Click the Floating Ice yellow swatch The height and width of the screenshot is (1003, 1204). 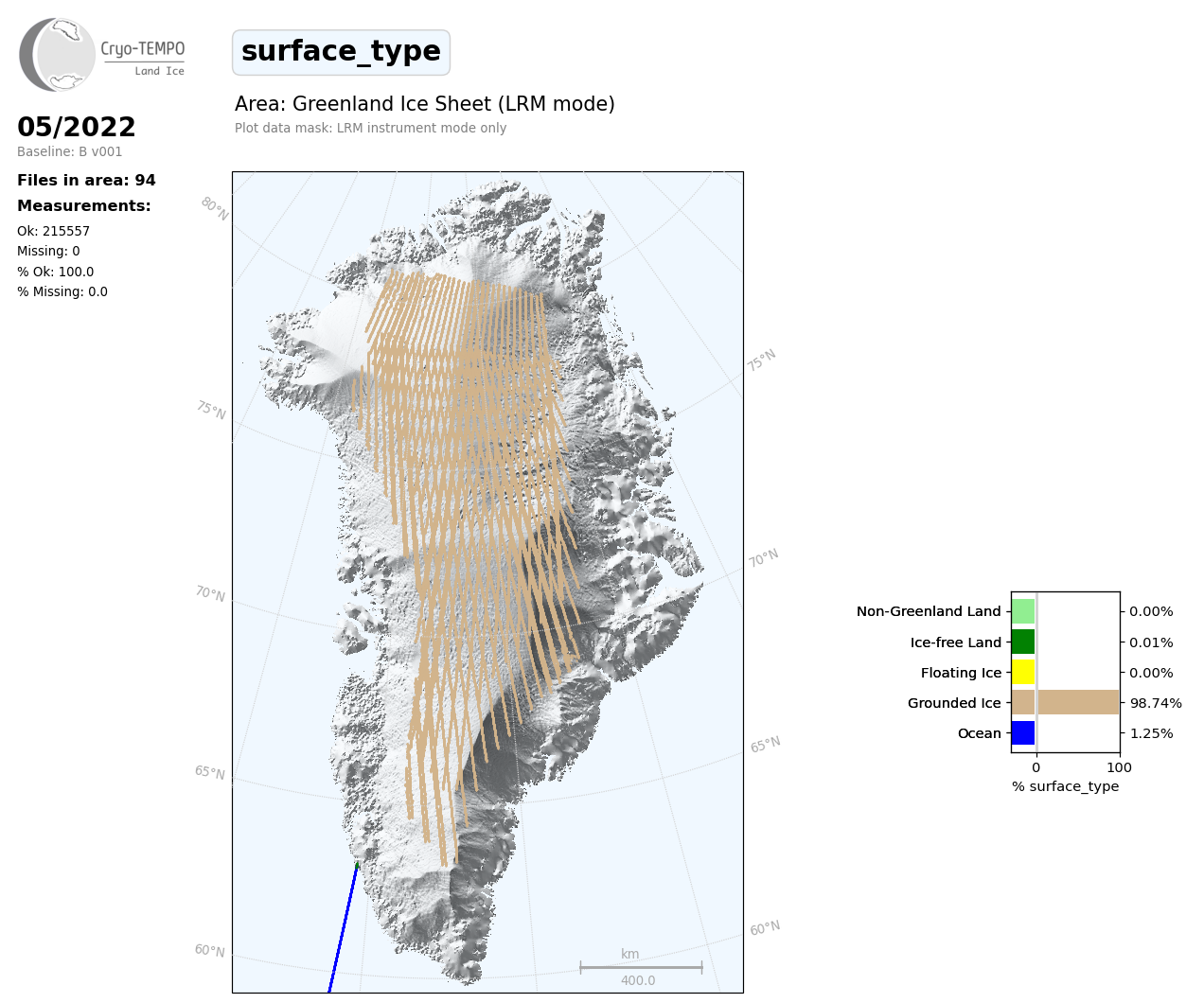1023,673
